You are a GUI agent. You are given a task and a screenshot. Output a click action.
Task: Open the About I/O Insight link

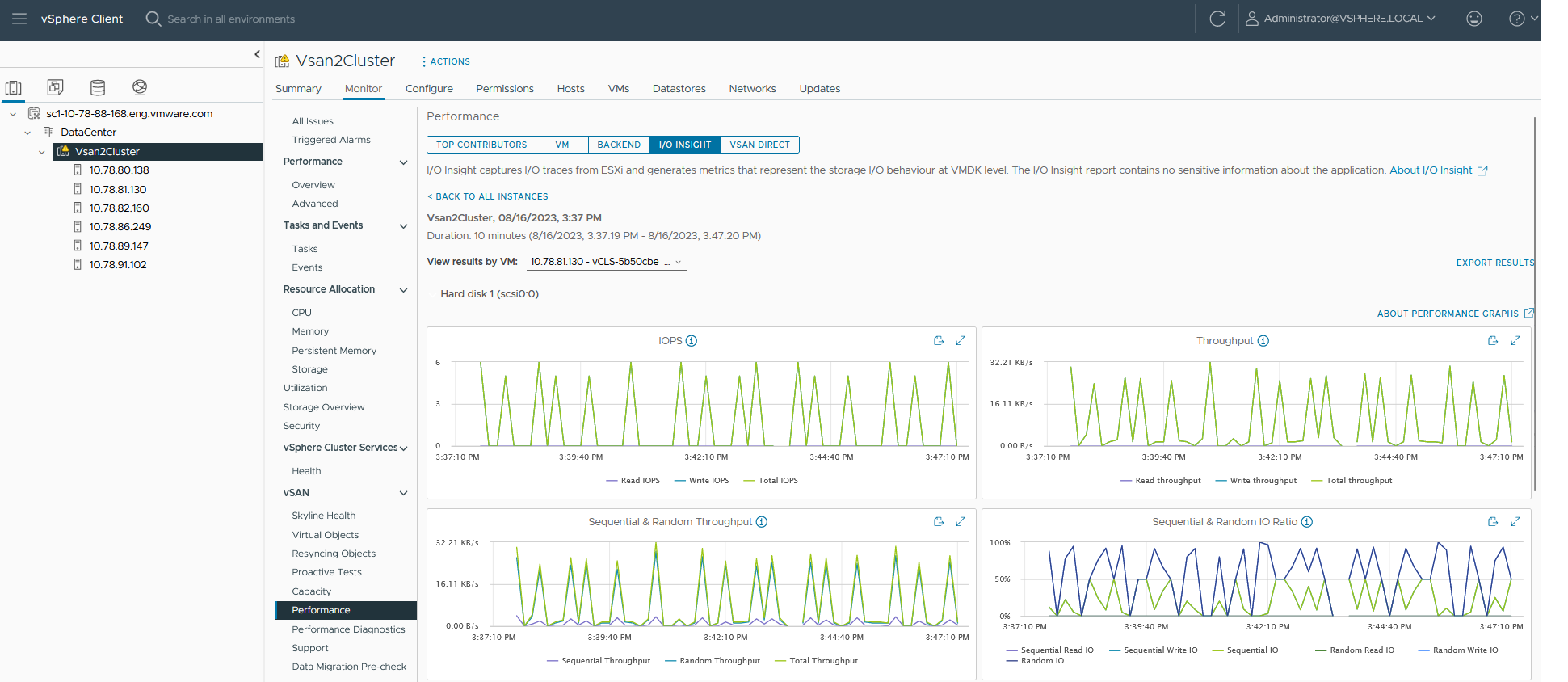(x=1438, y=170)
